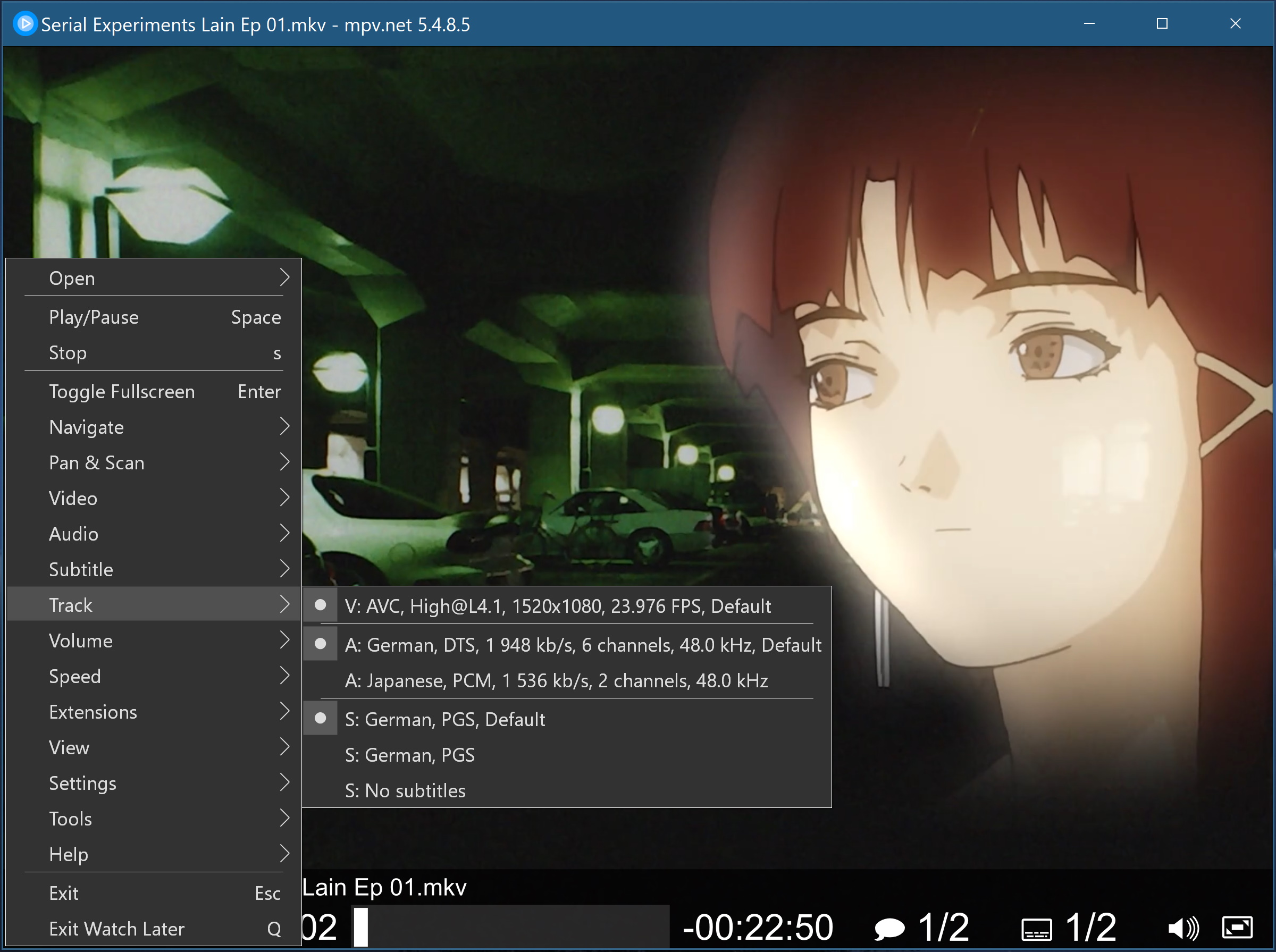Minimize the mpv.net window
The width and height of the screenshot is (1276, 952).
point(1089,23)
